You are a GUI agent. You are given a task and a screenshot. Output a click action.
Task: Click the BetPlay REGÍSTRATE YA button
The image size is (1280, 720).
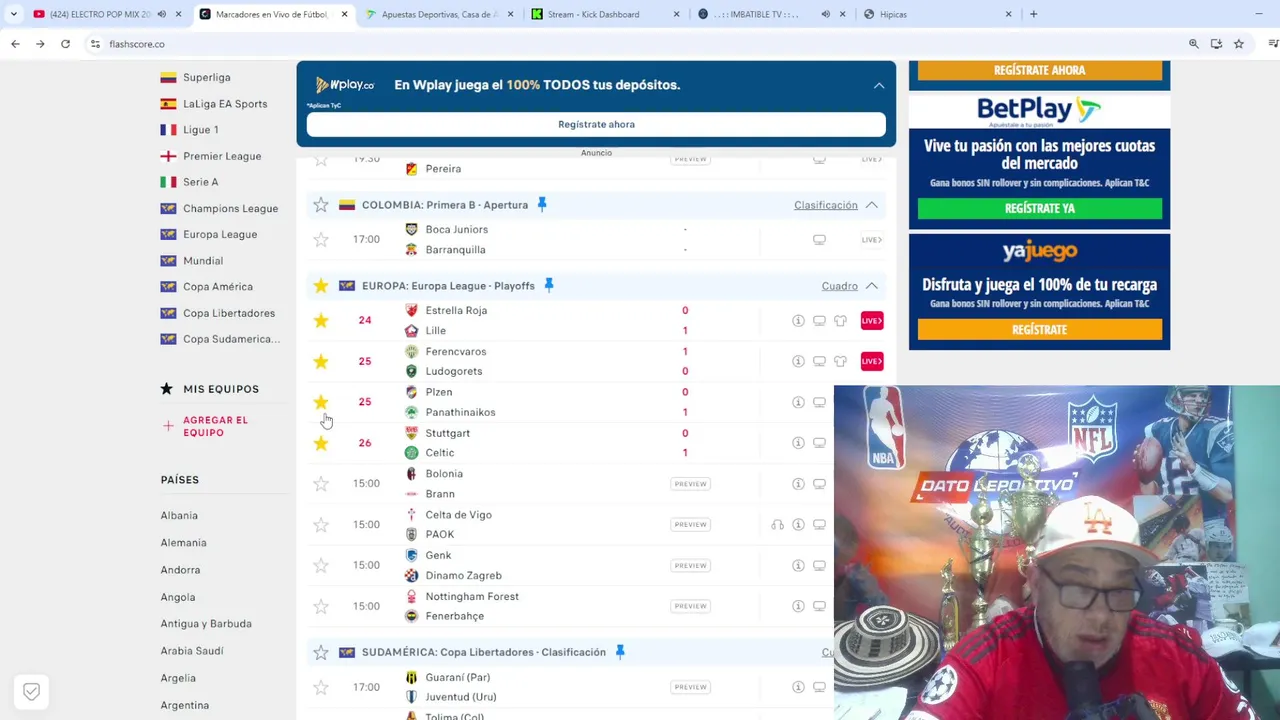coord(1040,208)
